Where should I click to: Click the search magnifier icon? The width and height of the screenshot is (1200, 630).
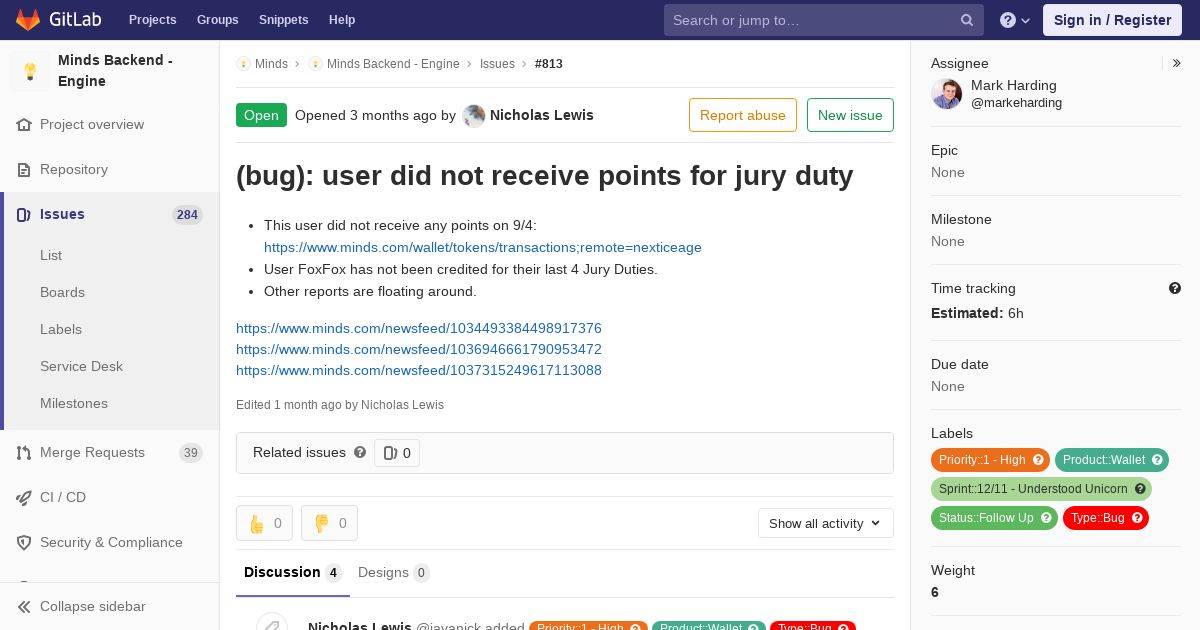click(967, 20)
